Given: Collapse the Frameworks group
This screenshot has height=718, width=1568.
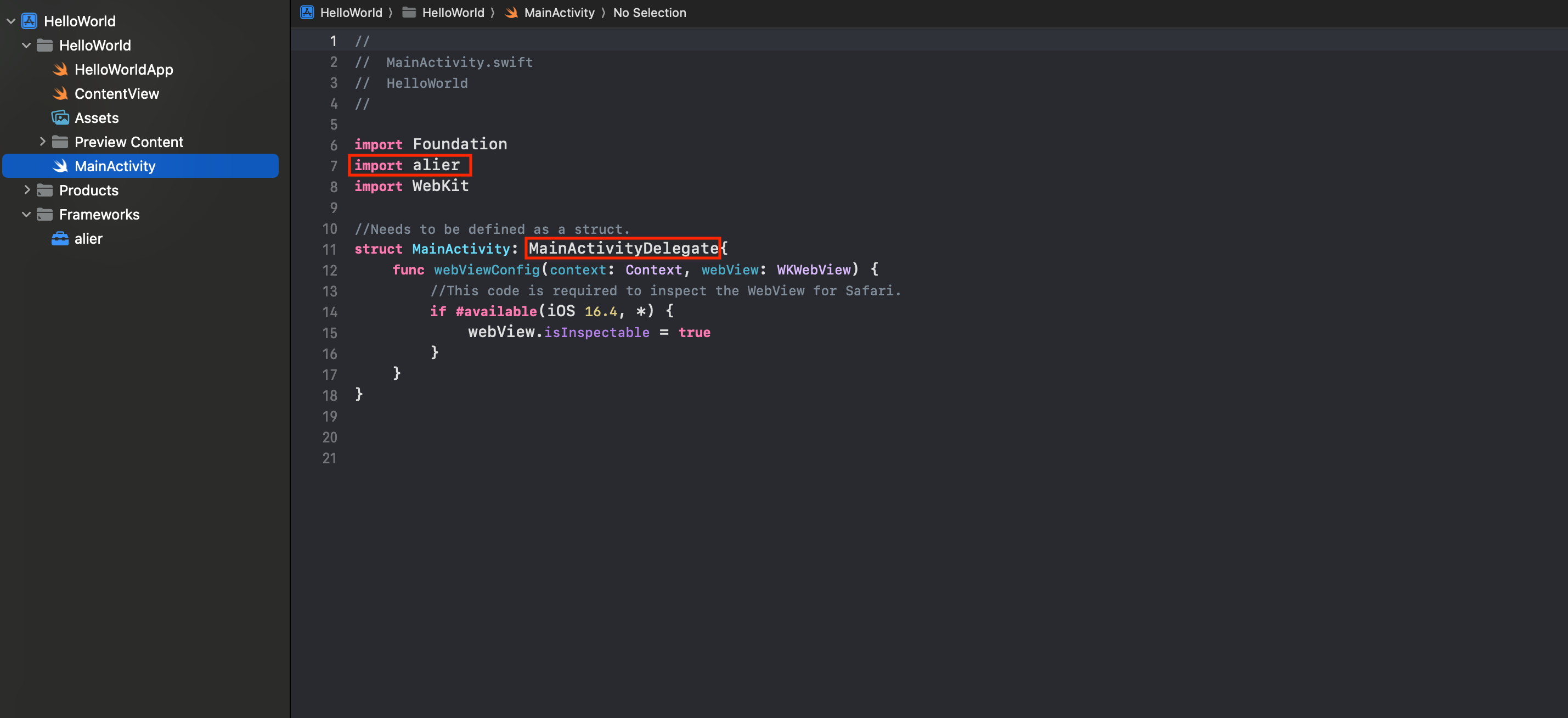Looking at the screenshot, I should click(x=26, y=215).
